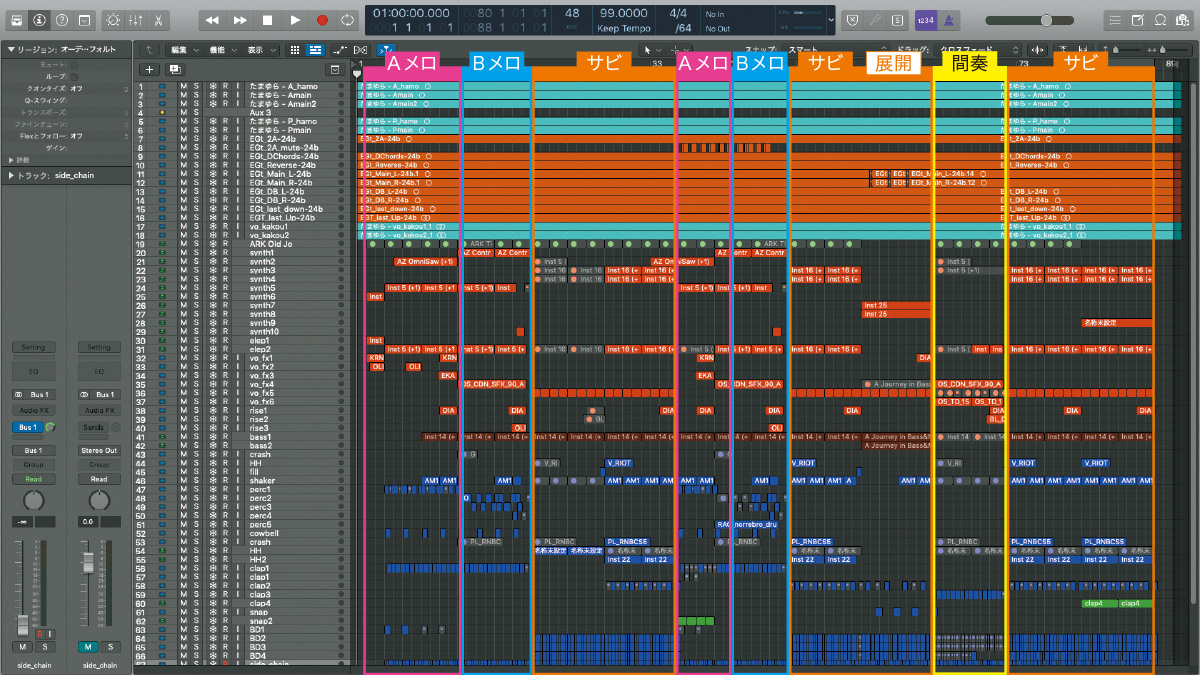
Task: Toggle the Solo mode S icon
Action: click(x=896, y=19)
